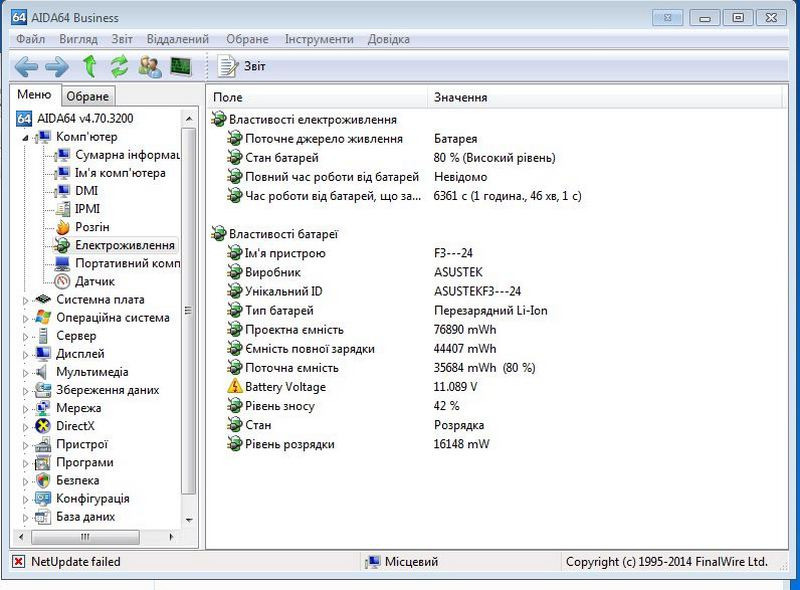
Task: Click the Конфігурація icon
Action: [x=43, y=499]
